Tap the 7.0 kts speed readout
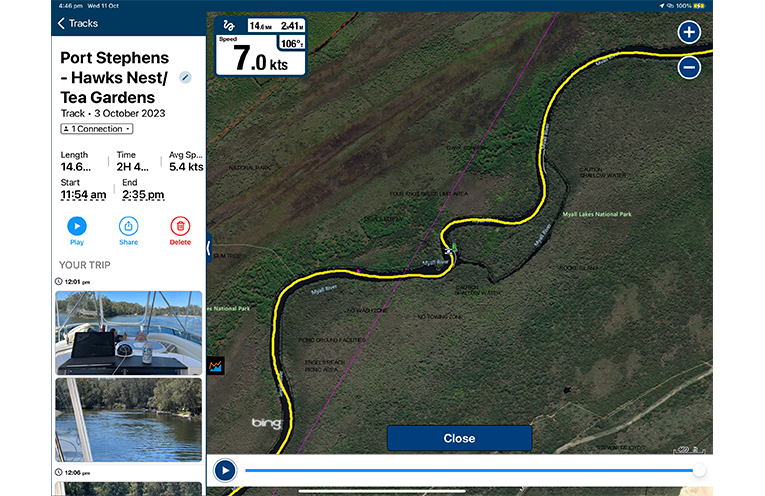The height and width of the screenshot is (496, 765). pyautogui.click(x=261, y=59)
